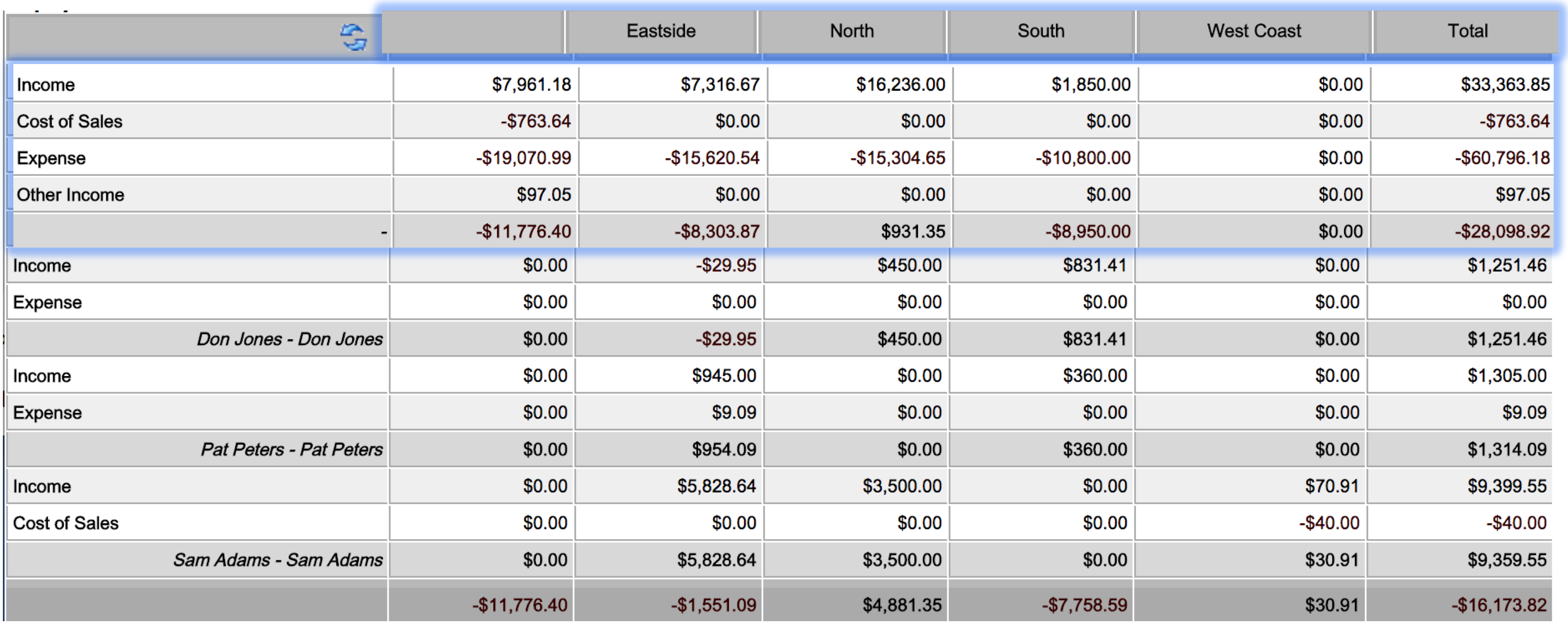
Task: Click the refresh arrows icon in header
Action: tap(353, 37)
